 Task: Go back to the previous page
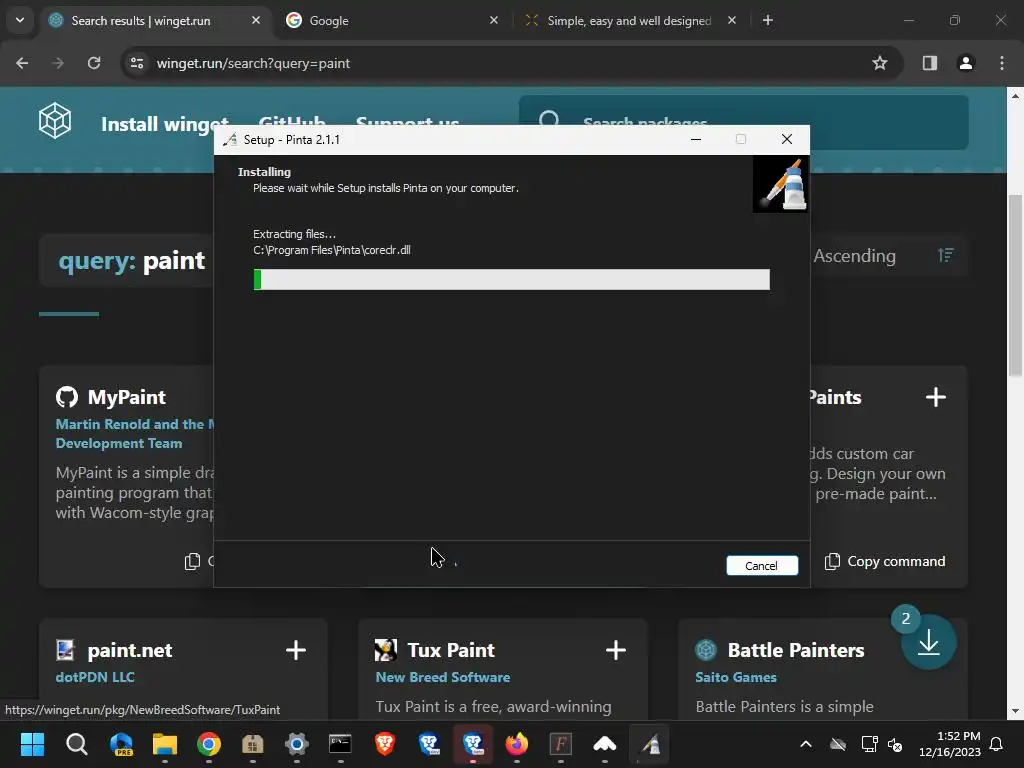coord(22,63)
